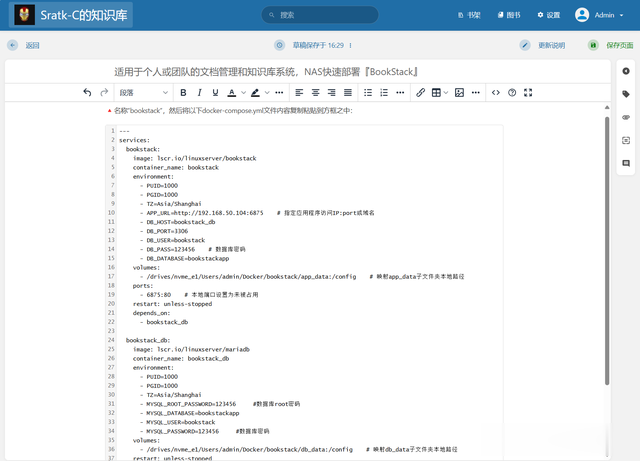Apply text color with the A icon
Viewport: 640px width, 461px height.
pyautogui.click(x=231, y=93)
